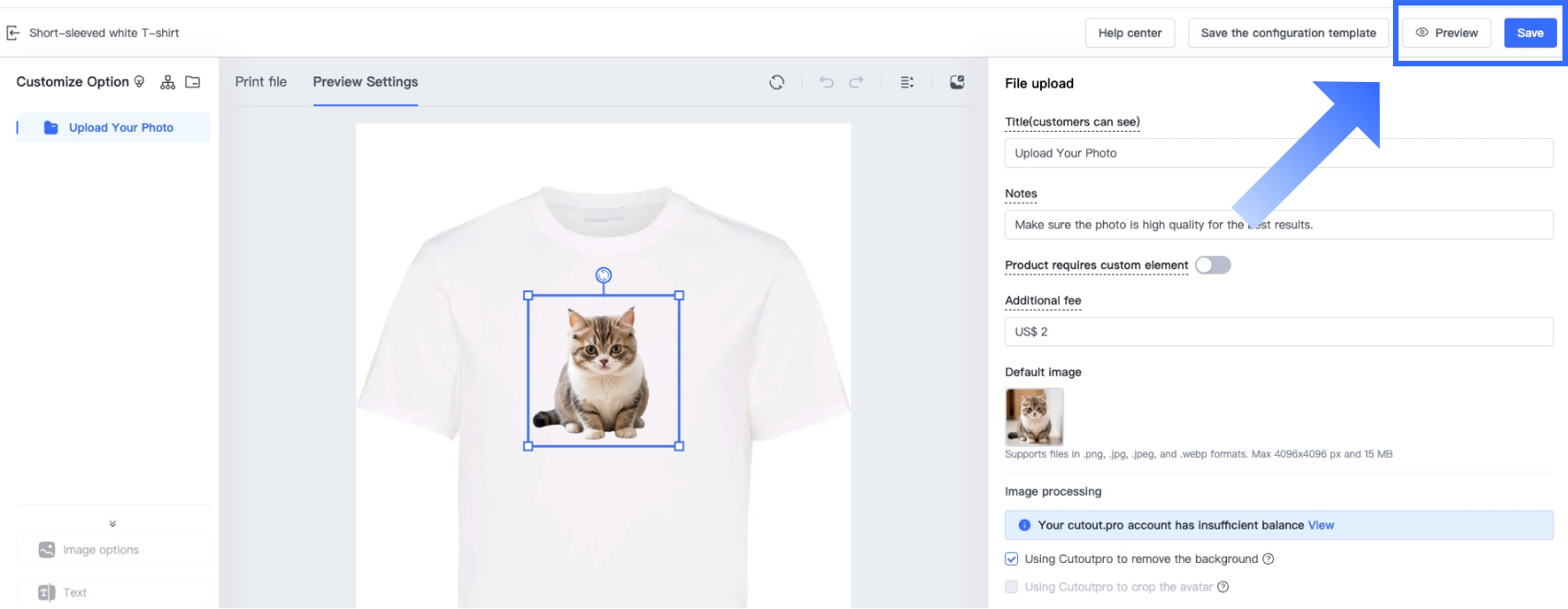
Task: Click the image background icon in the toolbar
Action: 957,82
